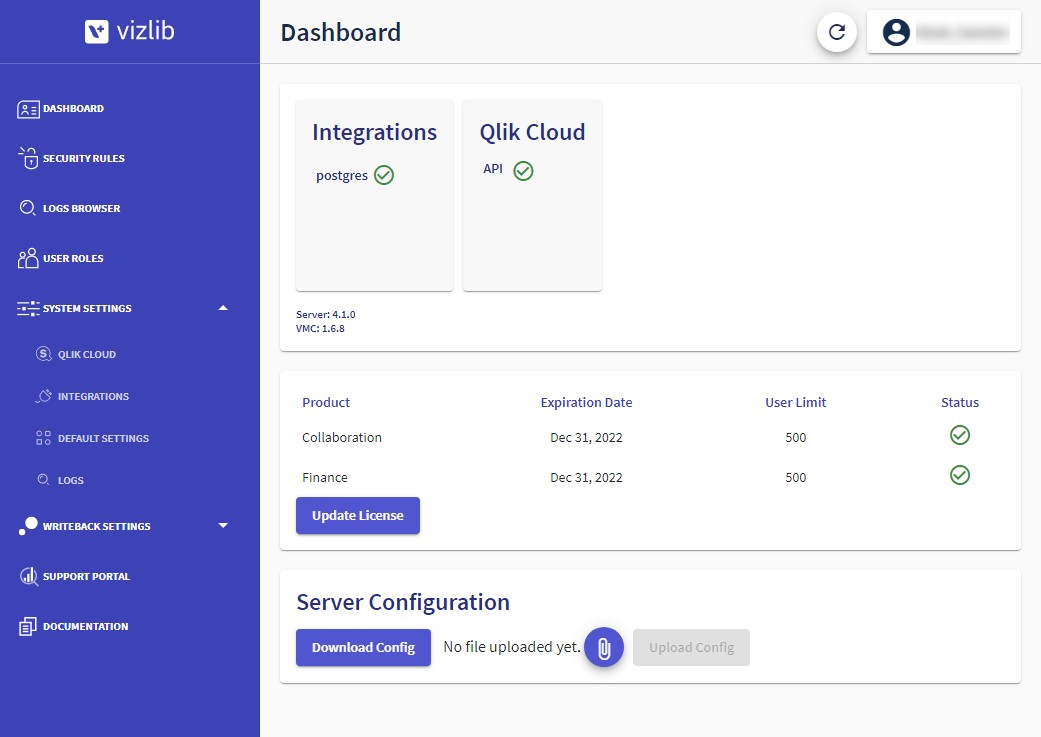Image resolution: width=1041 pixels, height=737 pixels.
Task: Navigate to User Roles
Action: [73, 258]
